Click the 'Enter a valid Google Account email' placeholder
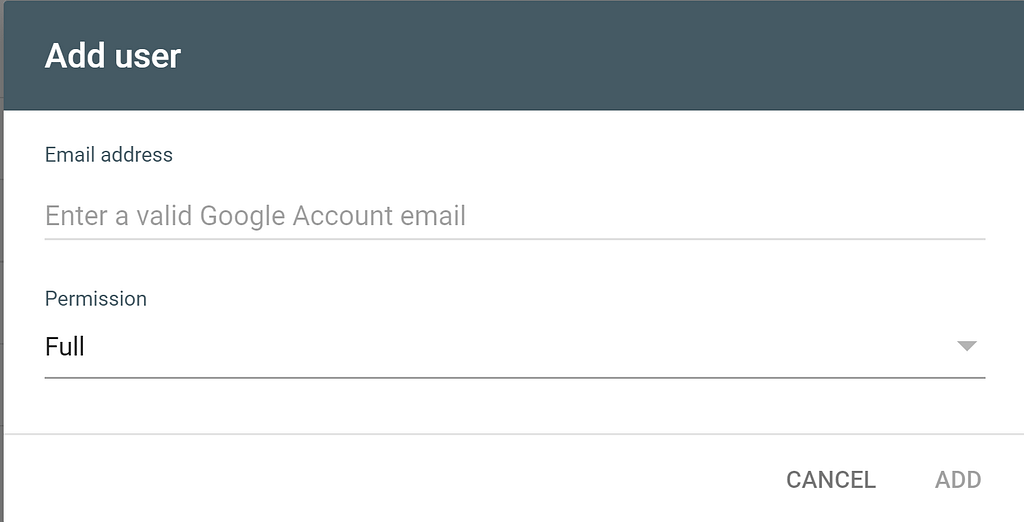The height and width of the screenshot is (522, 1024). (x=255, y=216)
